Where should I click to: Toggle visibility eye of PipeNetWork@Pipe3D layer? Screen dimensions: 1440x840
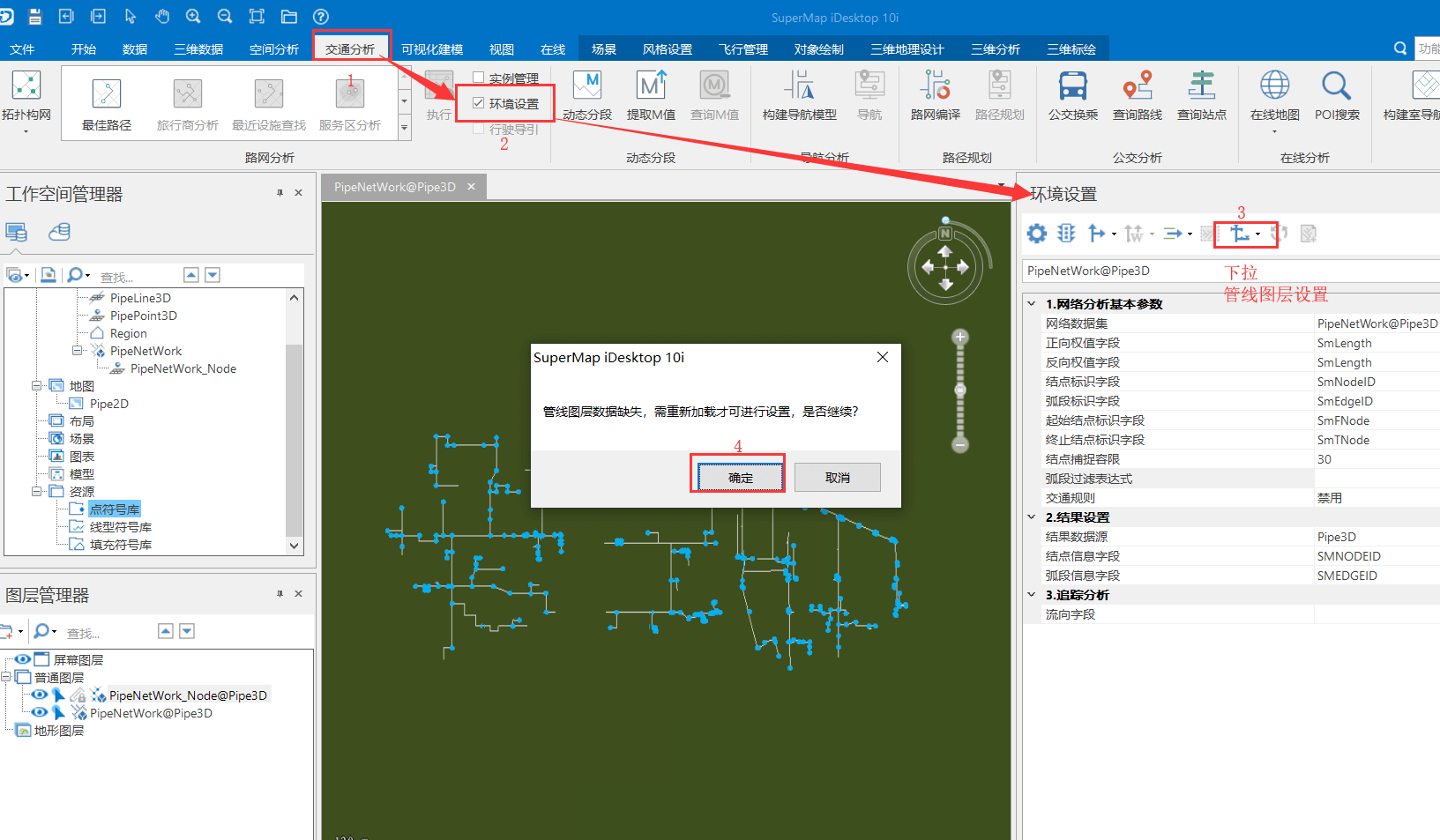tap(40, 712)
